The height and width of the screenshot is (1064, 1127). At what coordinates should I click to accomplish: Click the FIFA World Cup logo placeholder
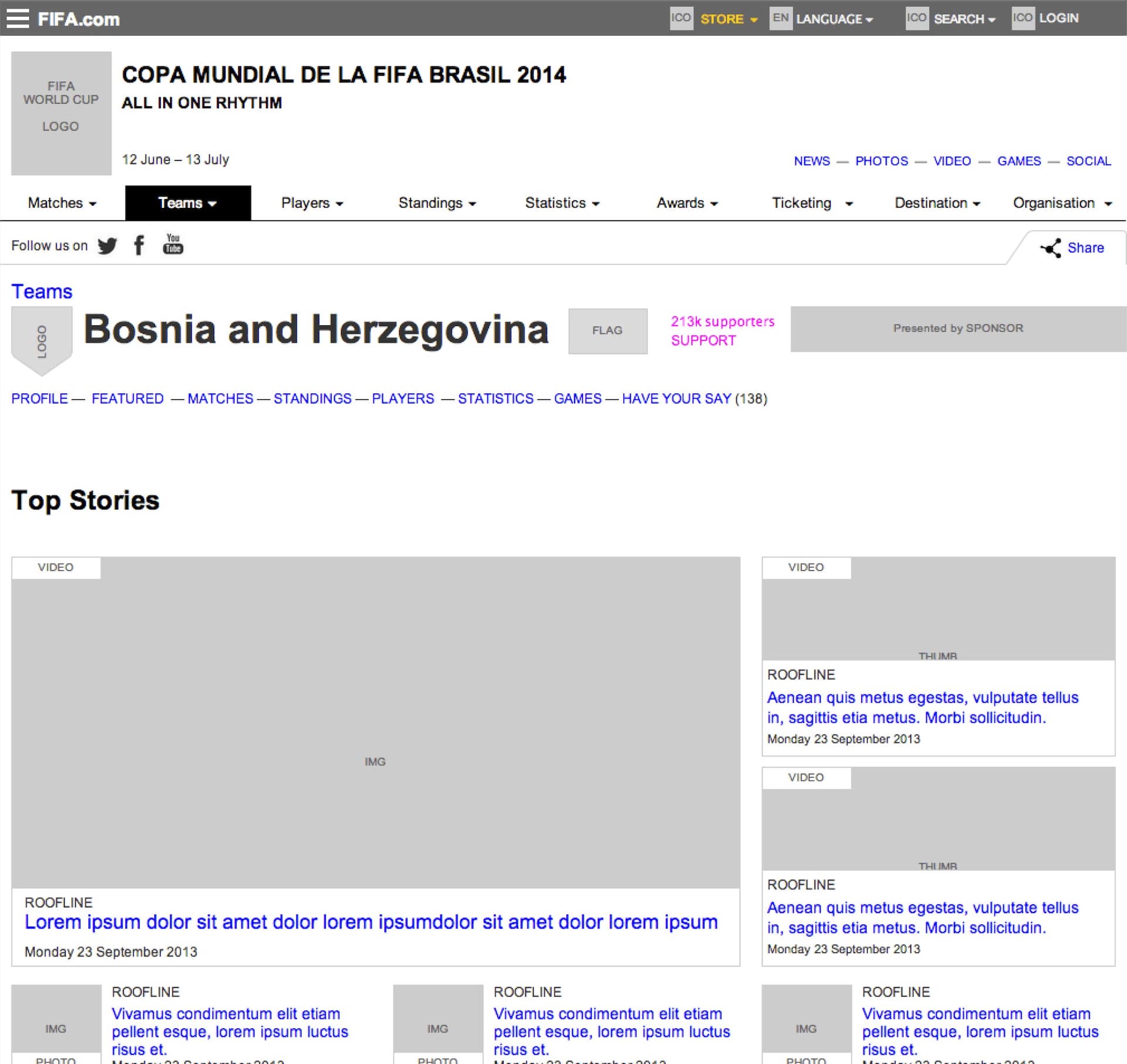61,113
